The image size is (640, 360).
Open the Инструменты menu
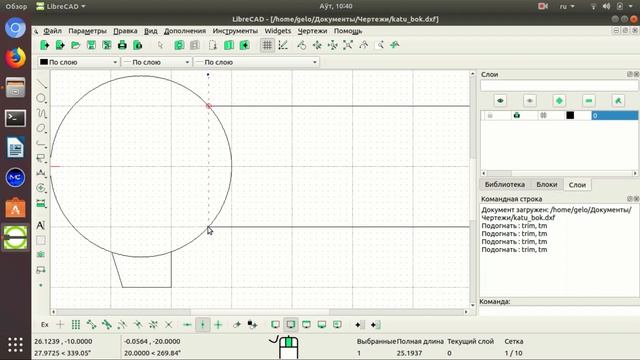235,31
